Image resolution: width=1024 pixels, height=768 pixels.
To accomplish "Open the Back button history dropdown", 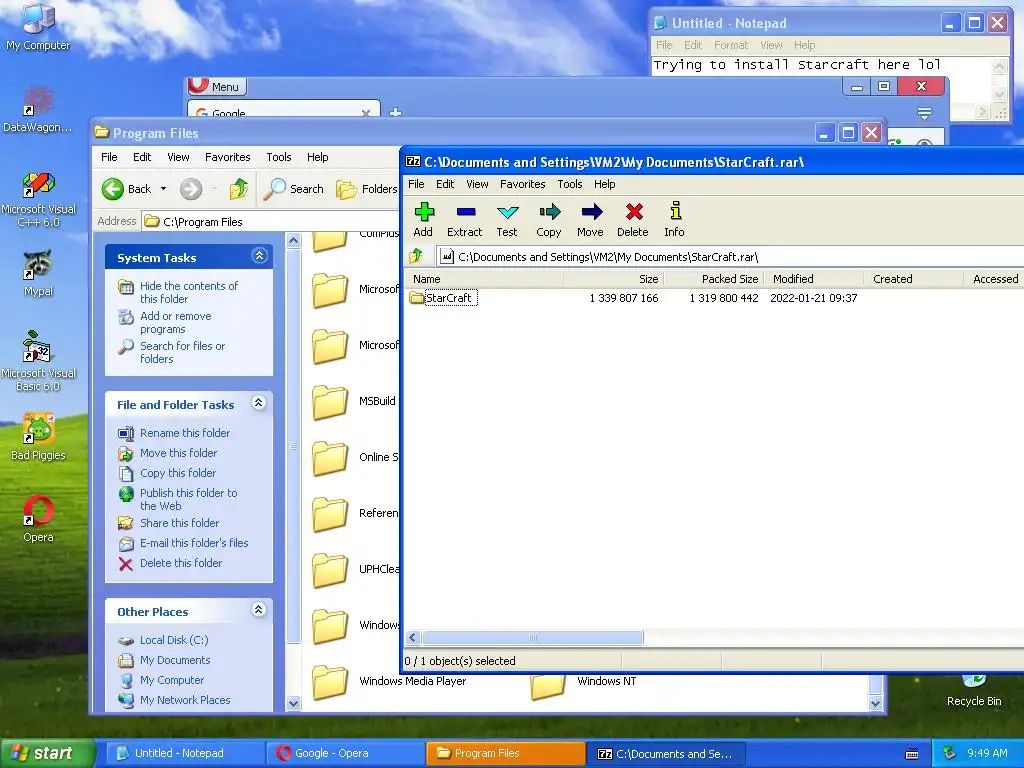I will [x=163, y=189].
